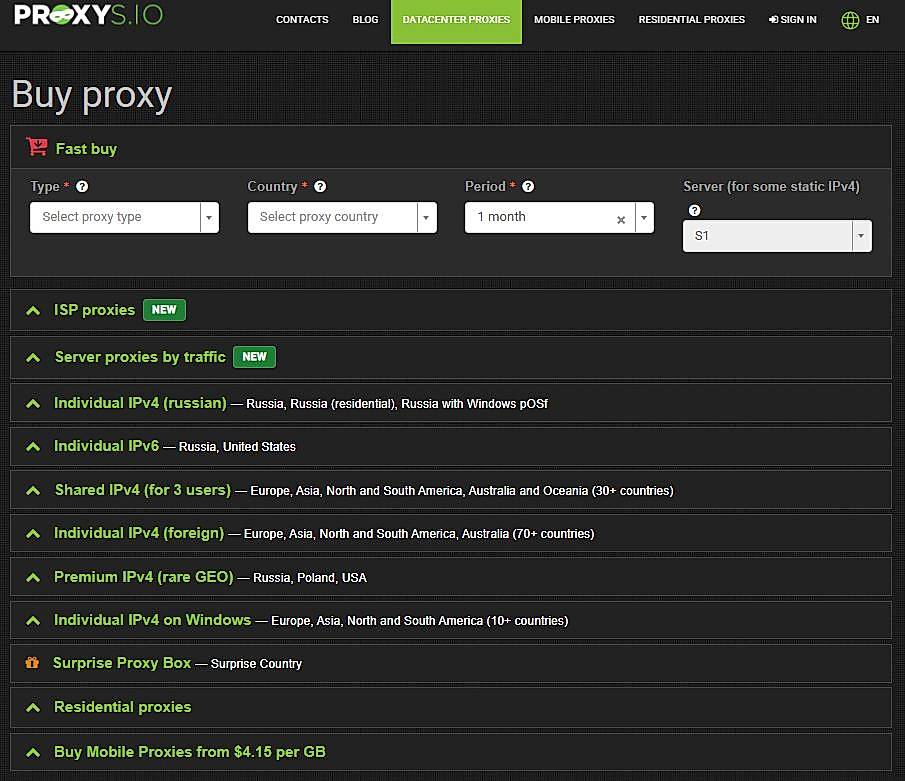This screenshot has height=781, width=905.
Task: Open Individual IPv4 (russian) heading
Action: pyautogui.click(x=140, y=403)
